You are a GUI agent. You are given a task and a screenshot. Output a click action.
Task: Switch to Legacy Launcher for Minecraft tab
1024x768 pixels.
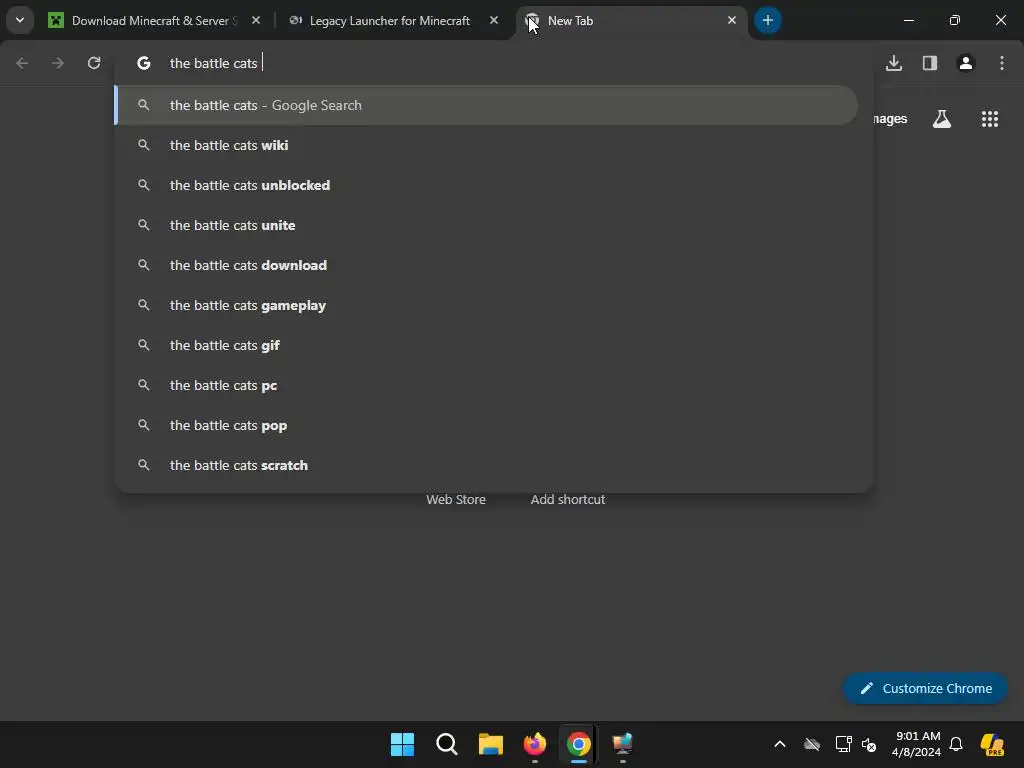[x=389, y=20]
